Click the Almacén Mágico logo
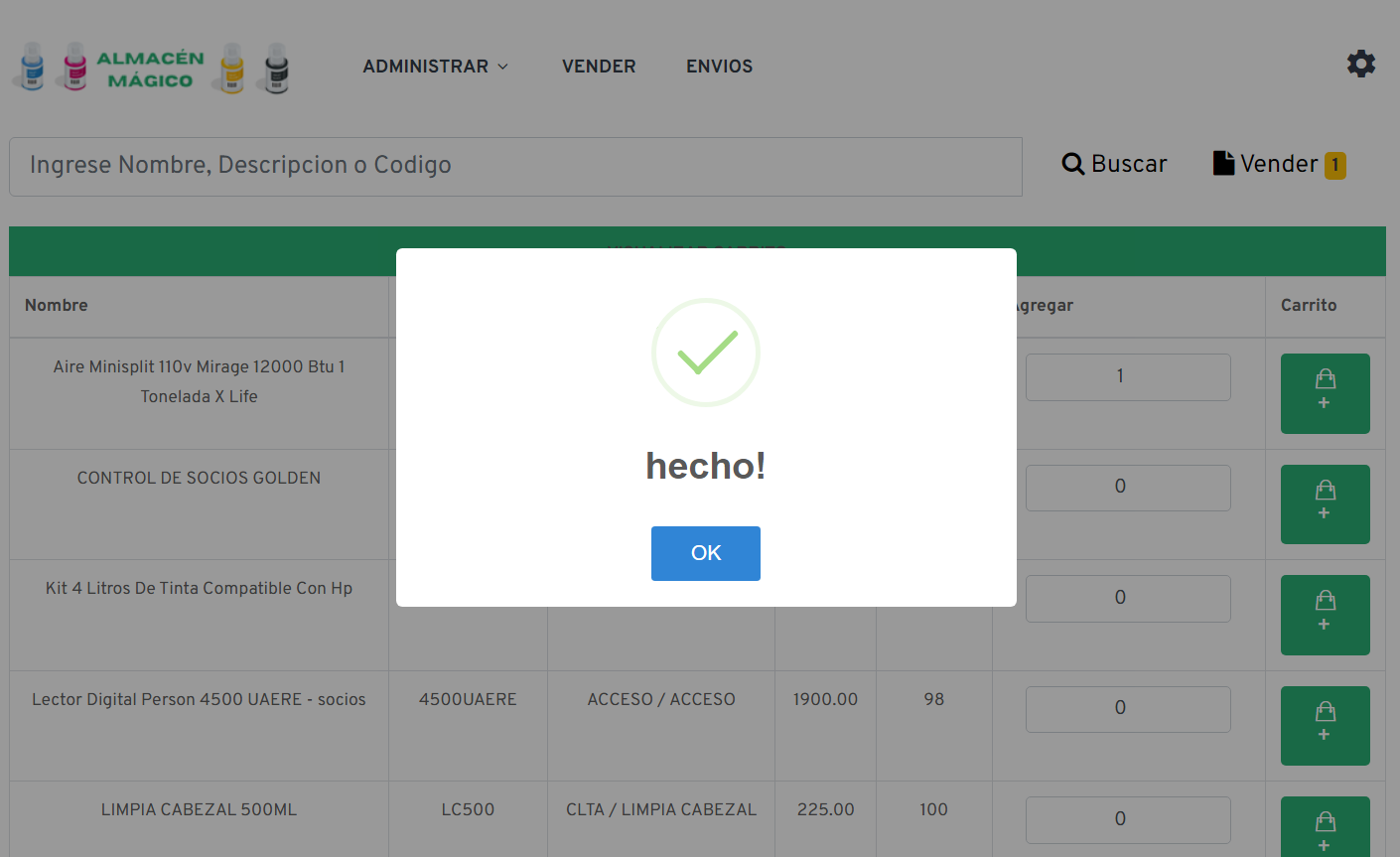 (150, 68)
